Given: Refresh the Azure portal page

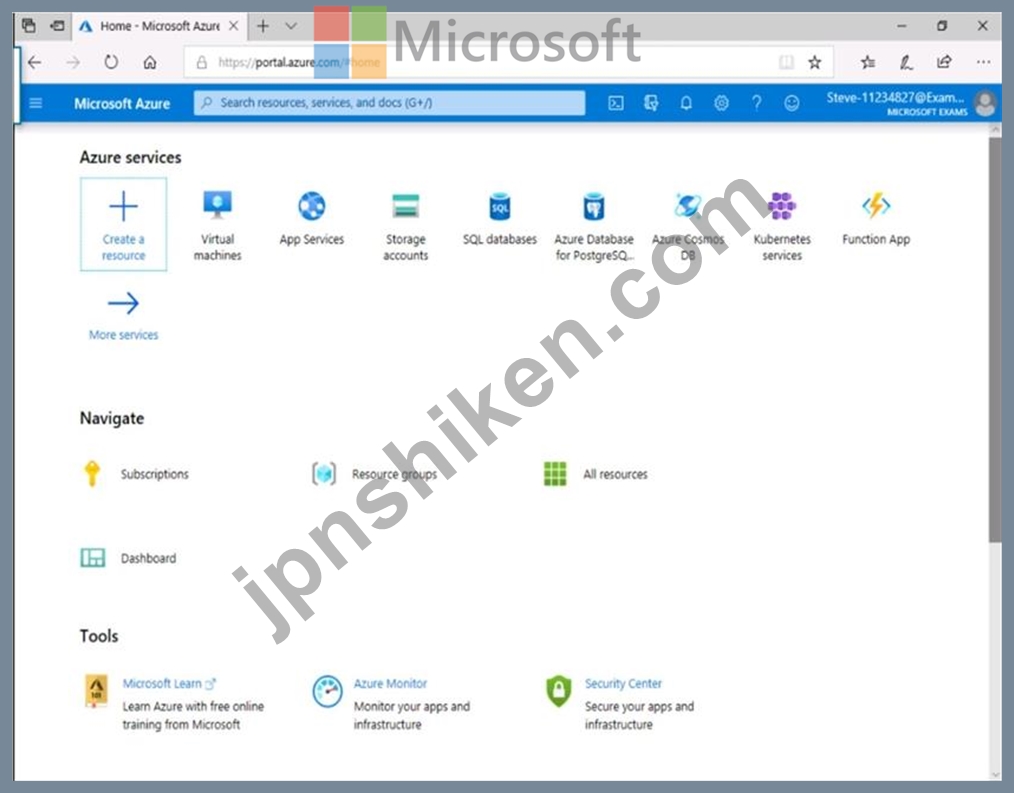Looking at the screenshot, I should [x=111, y=62].
